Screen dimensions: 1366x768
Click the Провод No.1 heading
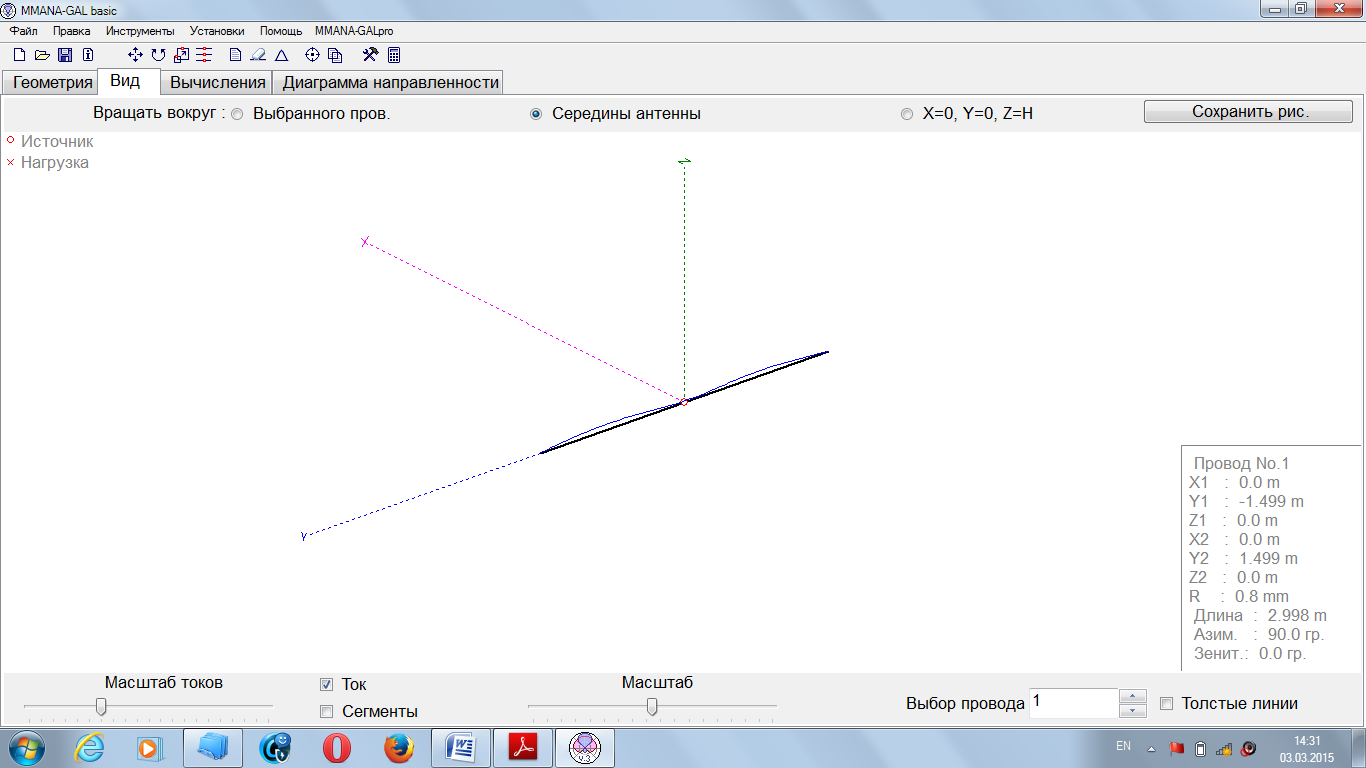(1241, 464)
